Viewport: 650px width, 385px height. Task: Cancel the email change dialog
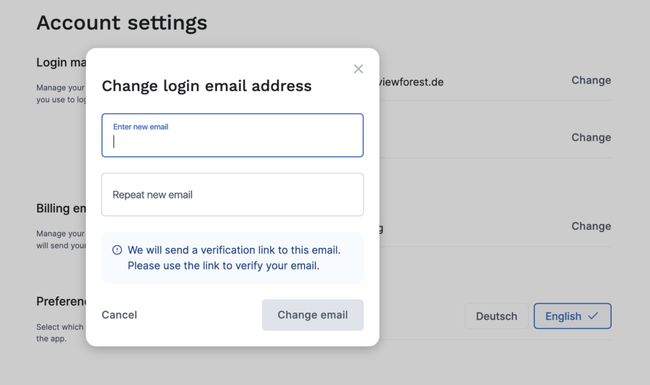[119, 315]
